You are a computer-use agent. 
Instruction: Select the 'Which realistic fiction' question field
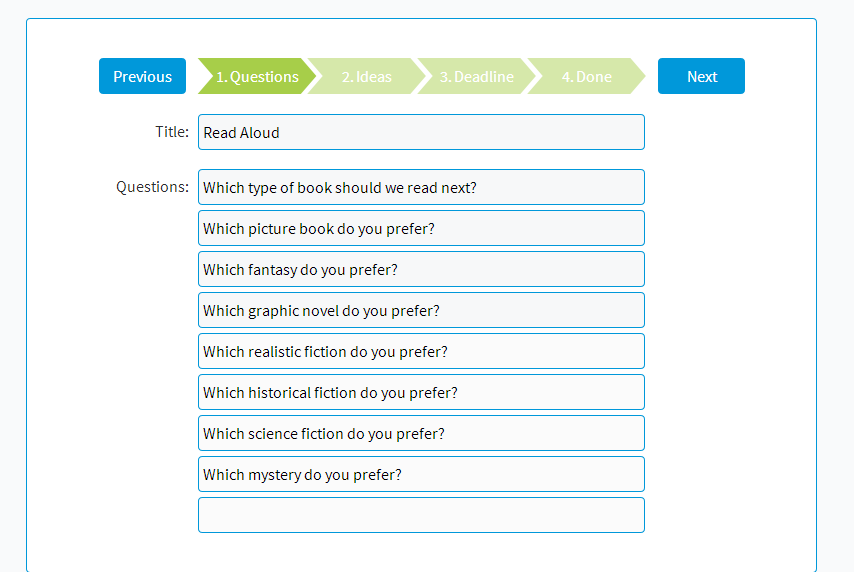[x=421, y=351]
